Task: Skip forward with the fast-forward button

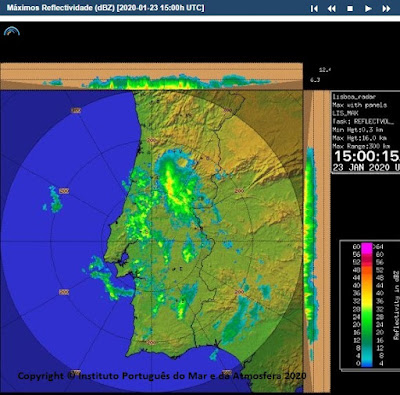Action: pos(386,8)
